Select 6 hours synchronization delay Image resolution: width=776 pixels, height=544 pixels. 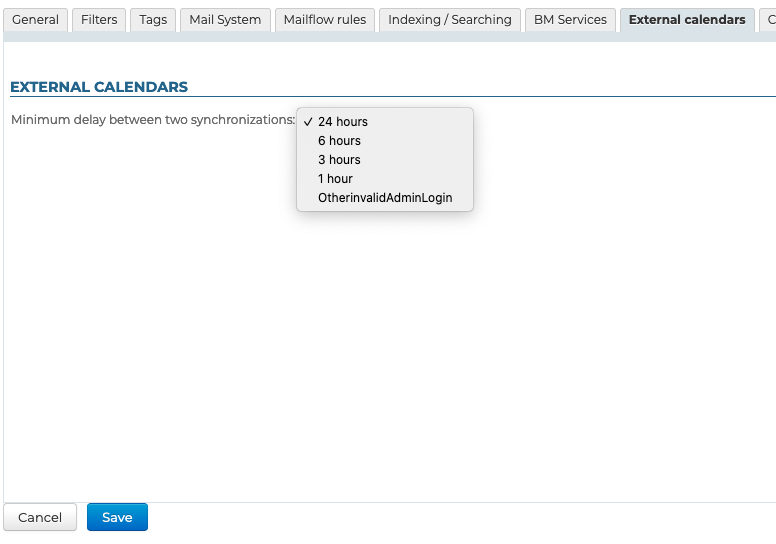coord(339,141)
